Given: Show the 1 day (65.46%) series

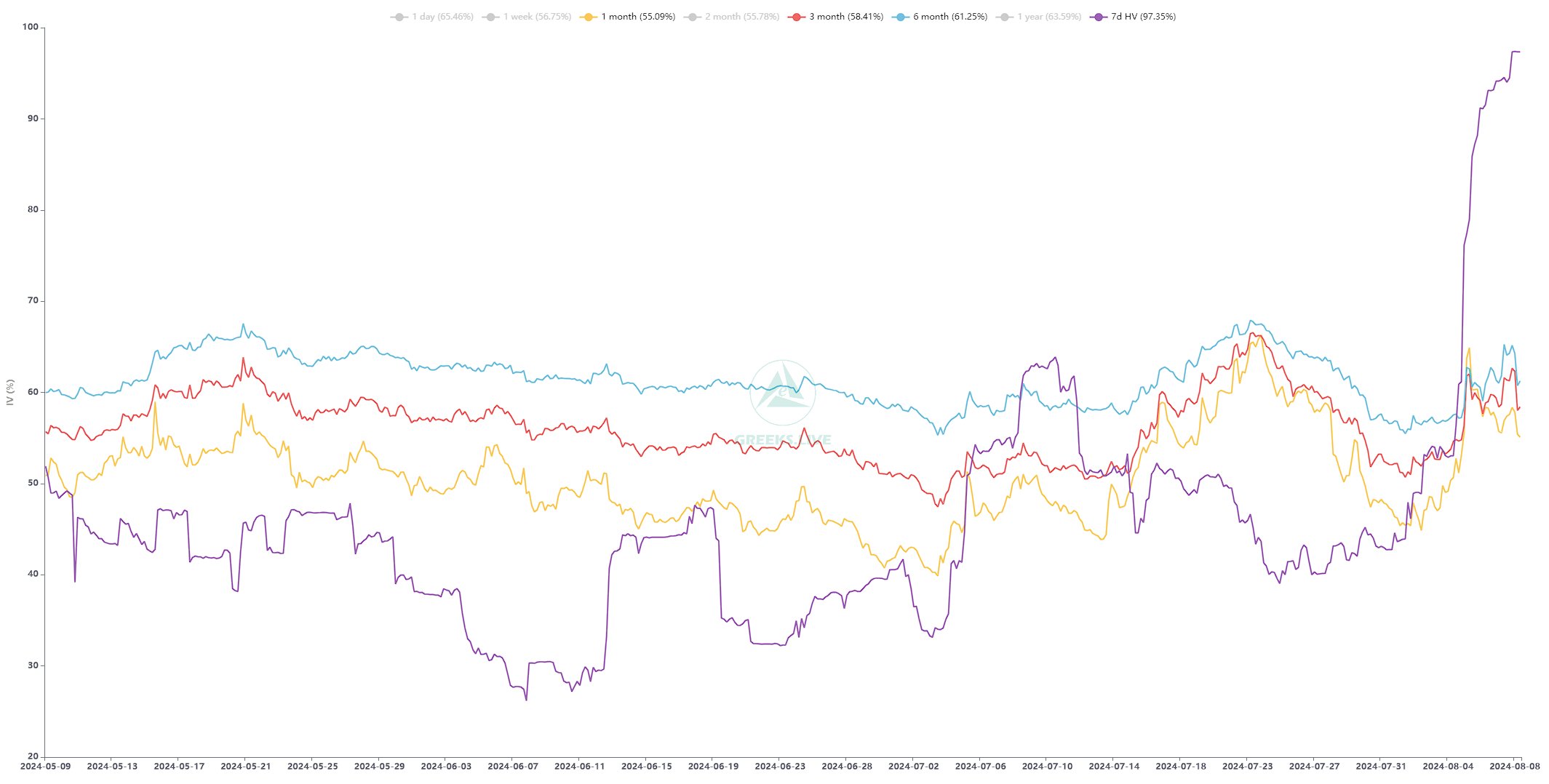Looking at the screenshot, I should click(442, 17).
